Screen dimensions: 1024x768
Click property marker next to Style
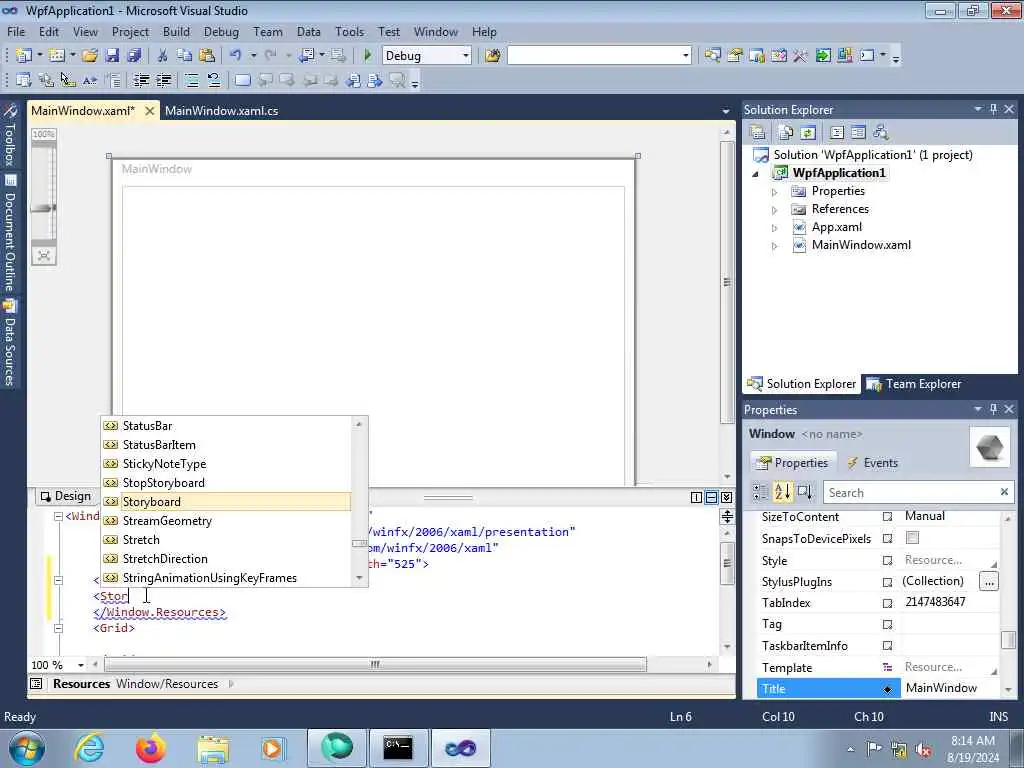(888, 560)
